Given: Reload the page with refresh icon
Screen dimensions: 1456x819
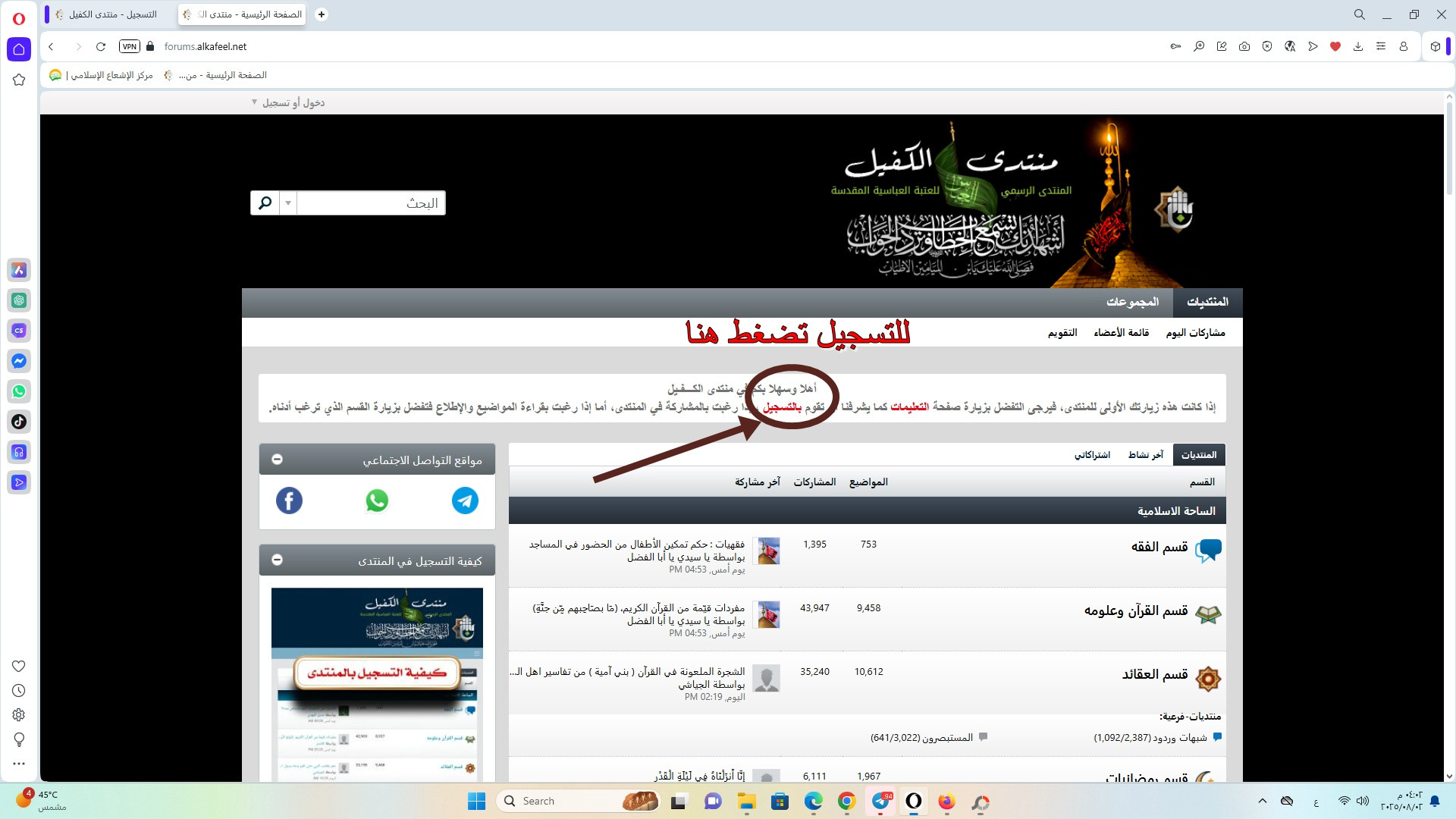Looking at the screenshot, I should click(x=100, y=46).
